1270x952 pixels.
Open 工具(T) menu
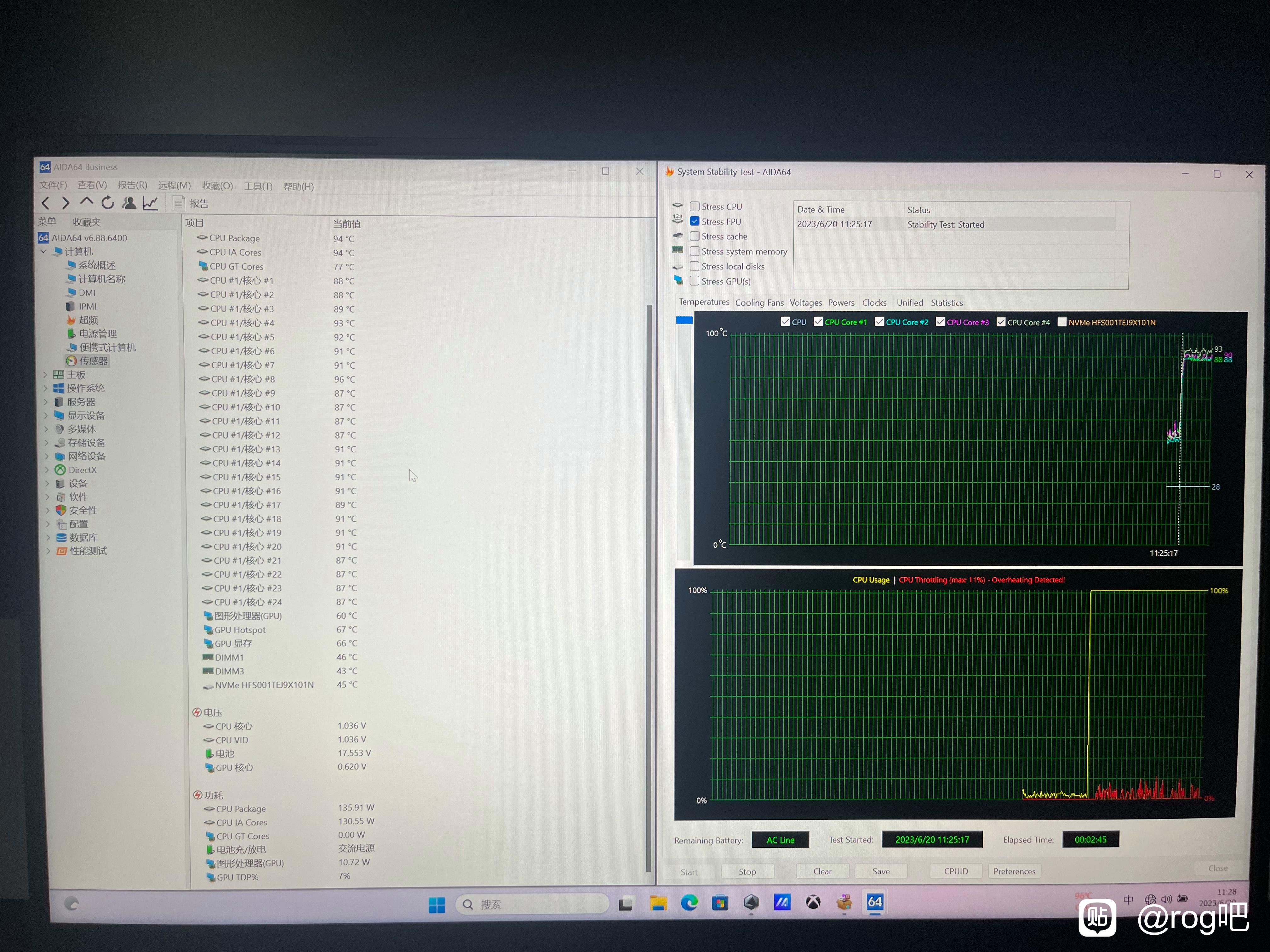coord(258,186)
